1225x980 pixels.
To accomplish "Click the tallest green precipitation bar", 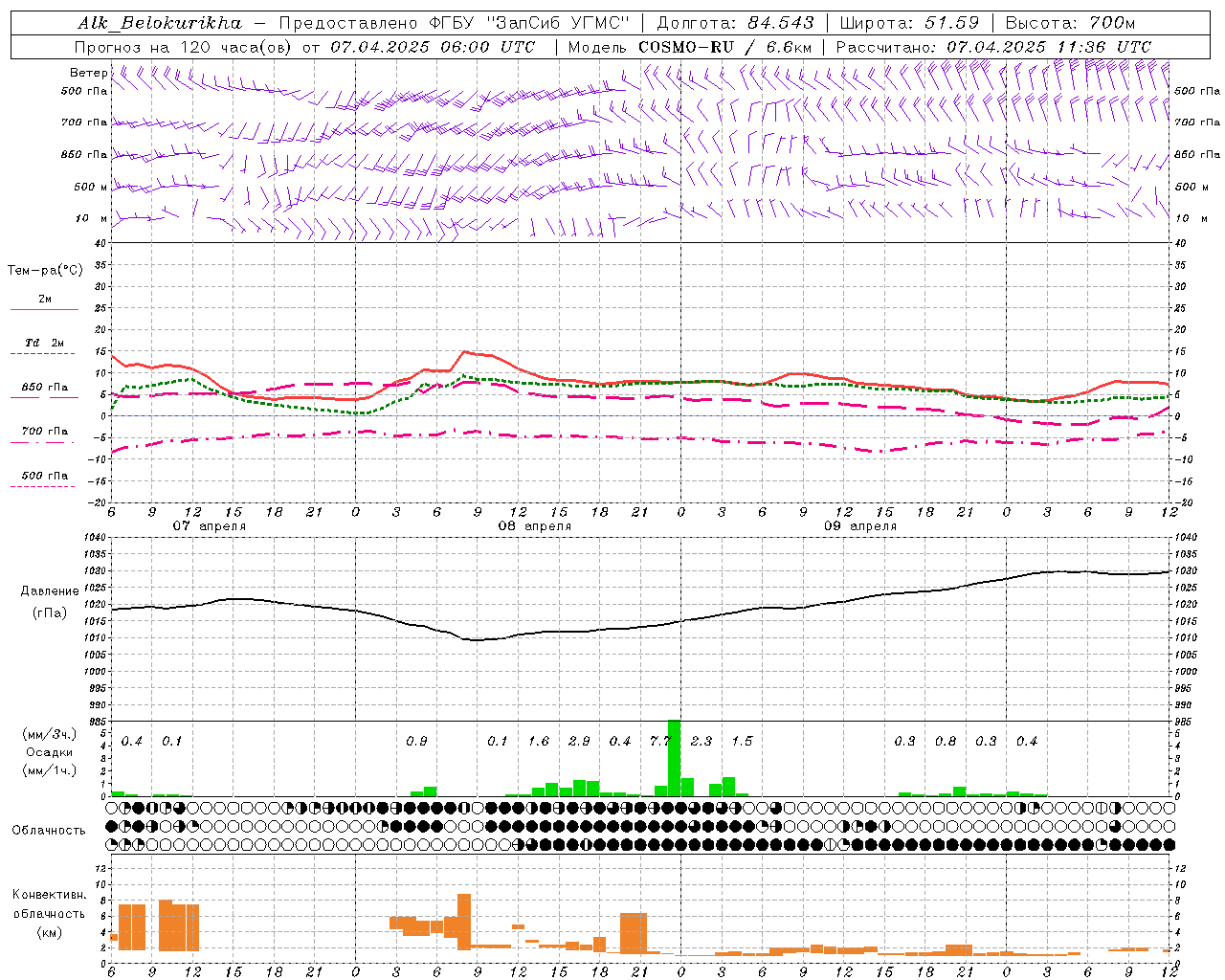I will pos(674,758).
